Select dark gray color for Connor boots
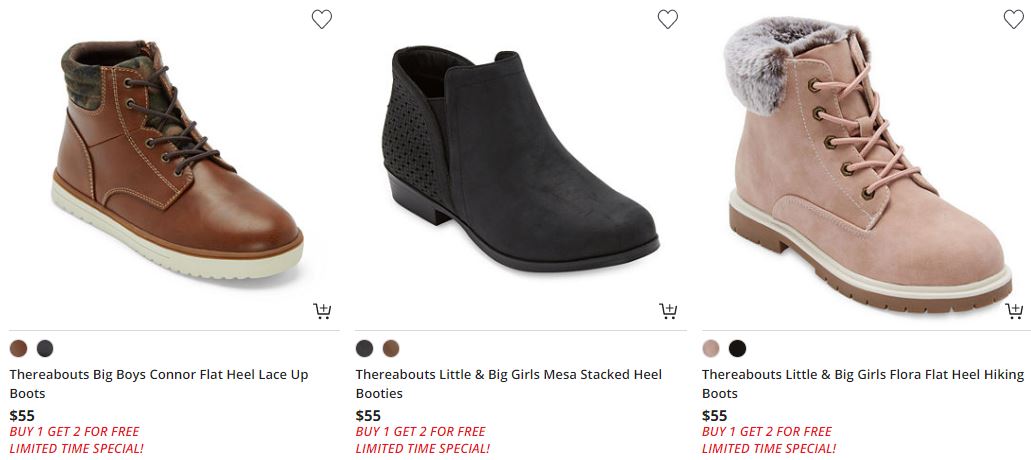This screenshot has height=460, width=1031. pos(45,348)
